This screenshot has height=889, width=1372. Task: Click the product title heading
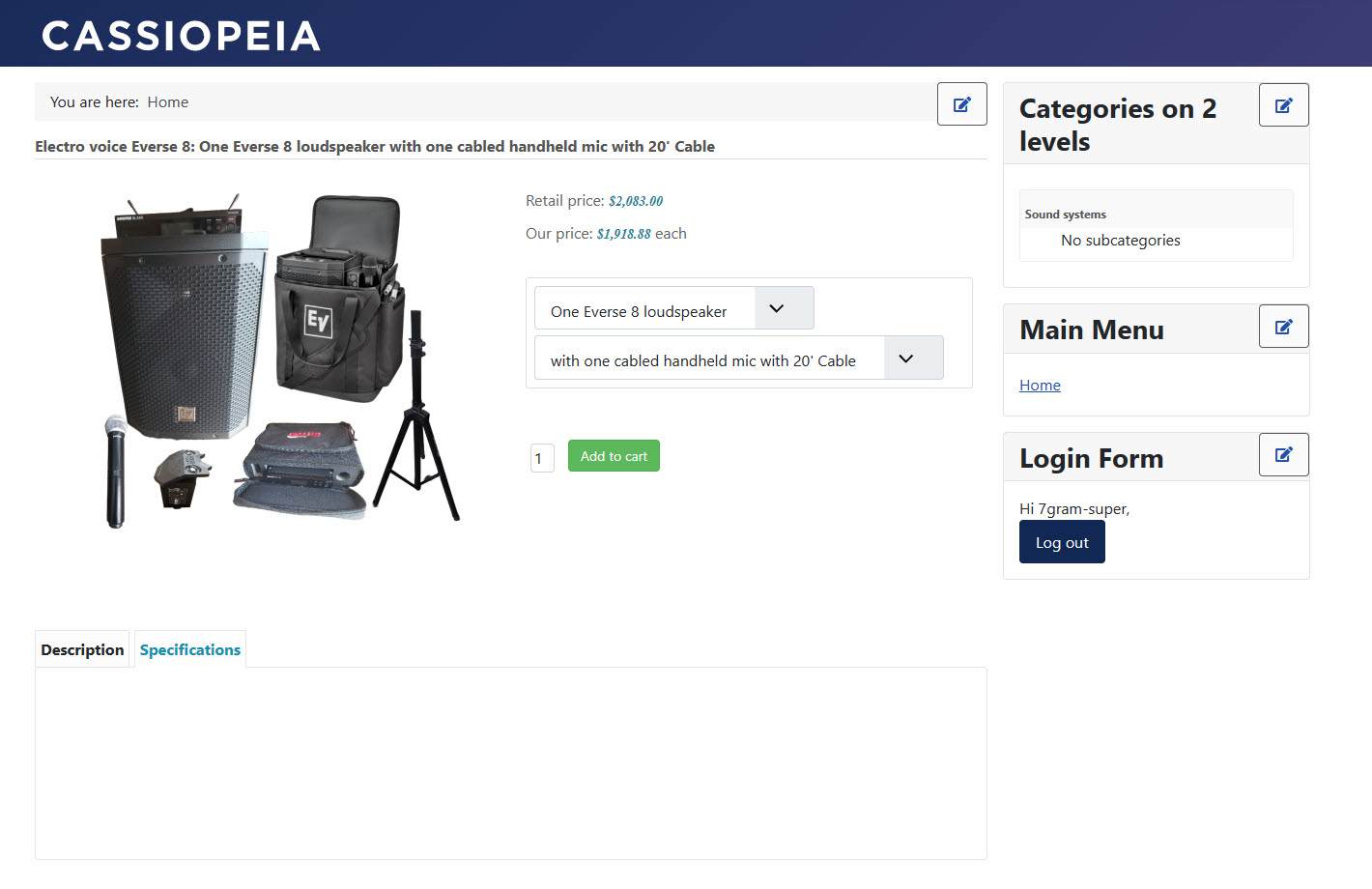pyautogui.click(x=375, y=147)
